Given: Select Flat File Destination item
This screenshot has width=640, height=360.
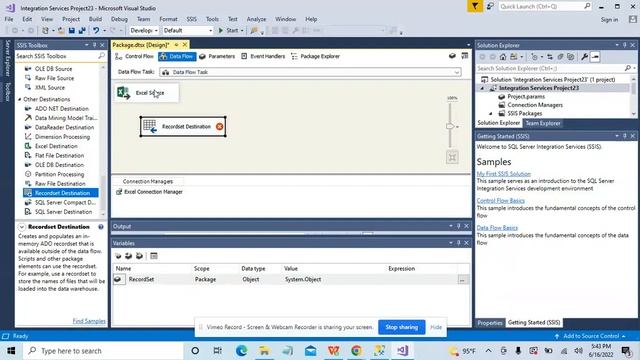Looking at the screenshot, I should pyautogui.click(x=59, y=156).
